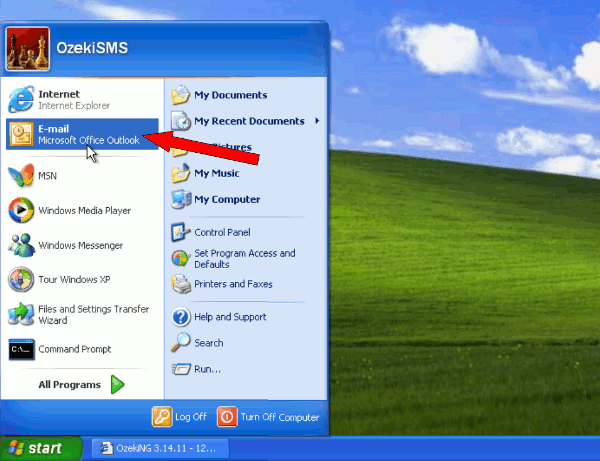The width and height of the screenshot is (600, 461).
Task: Click Set Program Access and Defaults text
Action: click(x=245, y=259)
